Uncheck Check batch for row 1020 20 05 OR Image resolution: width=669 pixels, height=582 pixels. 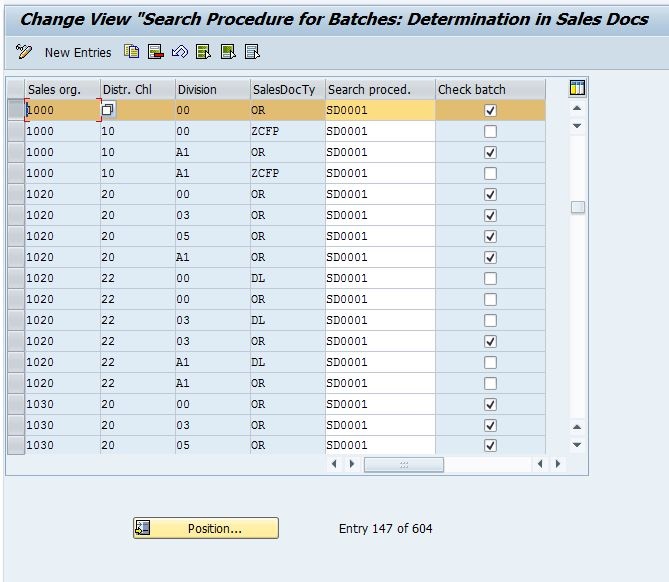(490, 236)
